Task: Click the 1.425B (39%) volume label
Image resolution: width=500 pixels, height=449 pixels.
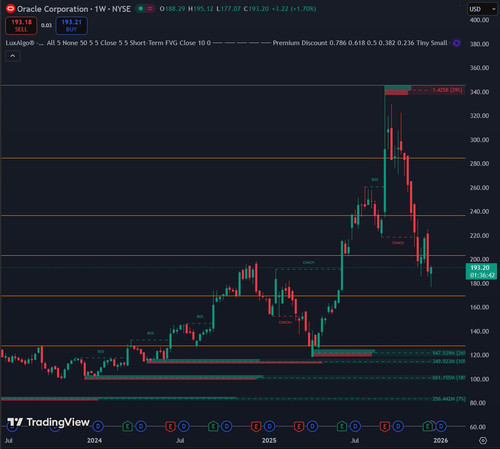Action: point(447,90)
